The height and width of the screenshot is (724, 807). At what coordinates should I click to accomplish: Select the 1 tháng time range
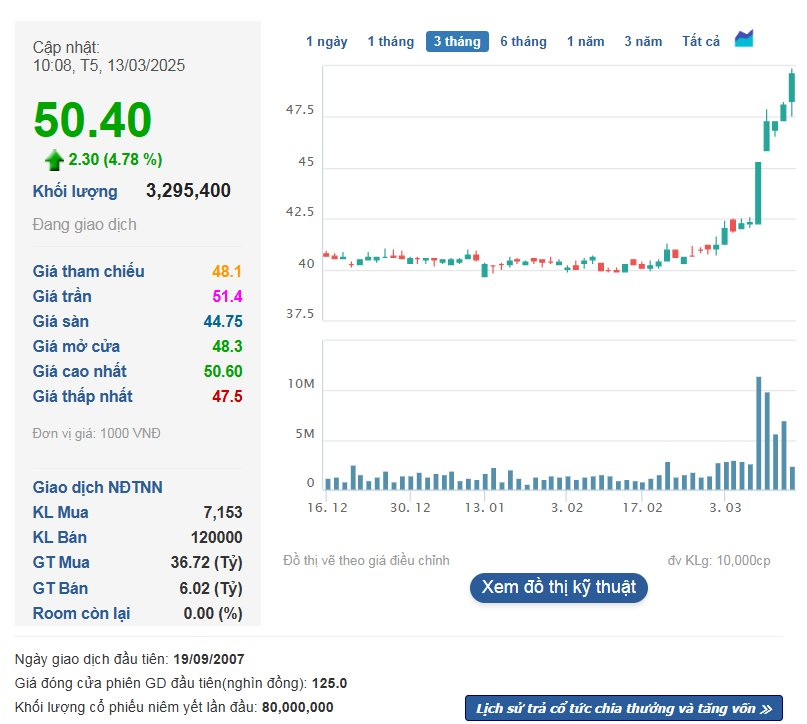(x=390, y=41)
